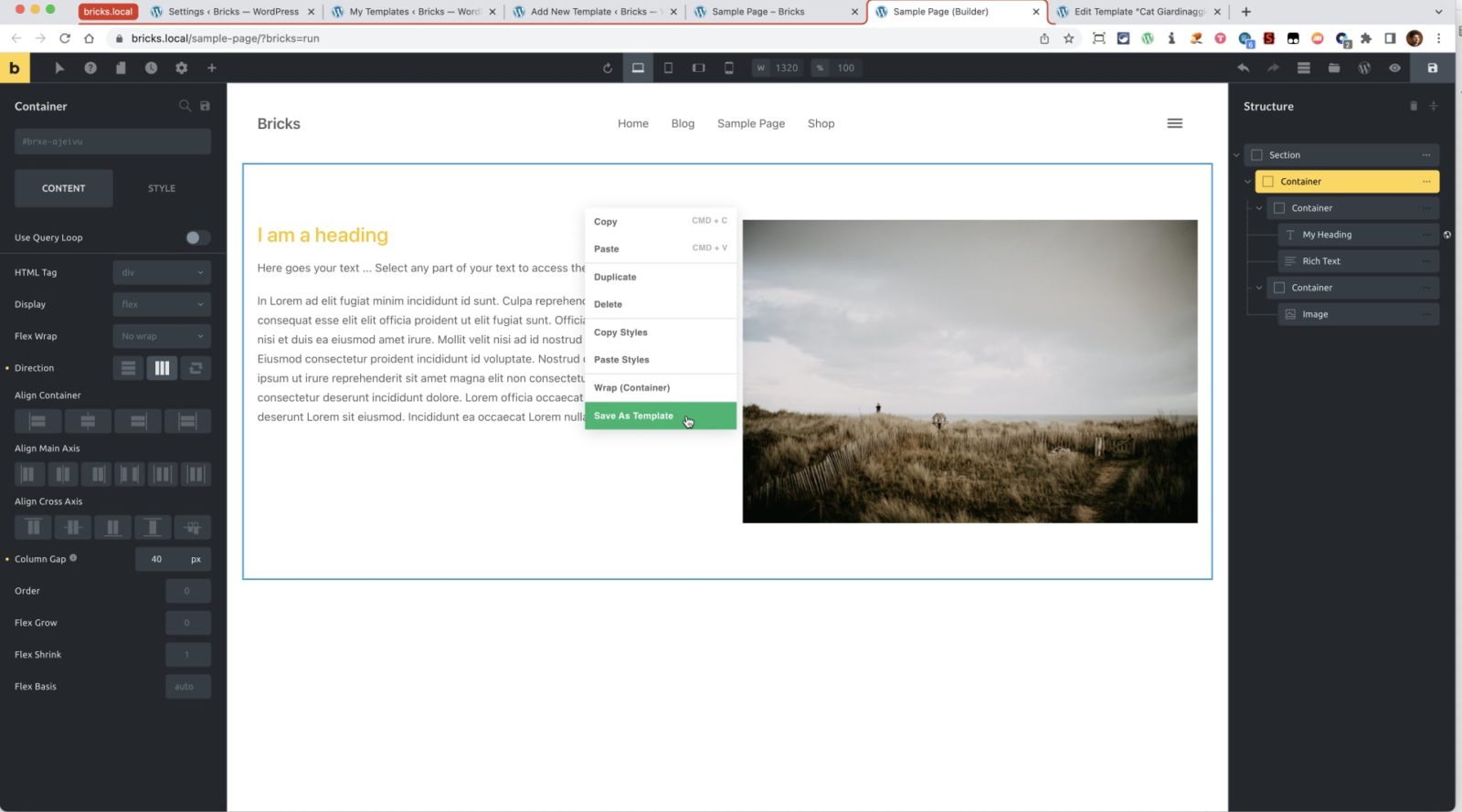Click the Column Gap value field
This screenshot has width=1462, height=812.
point(157,559)
